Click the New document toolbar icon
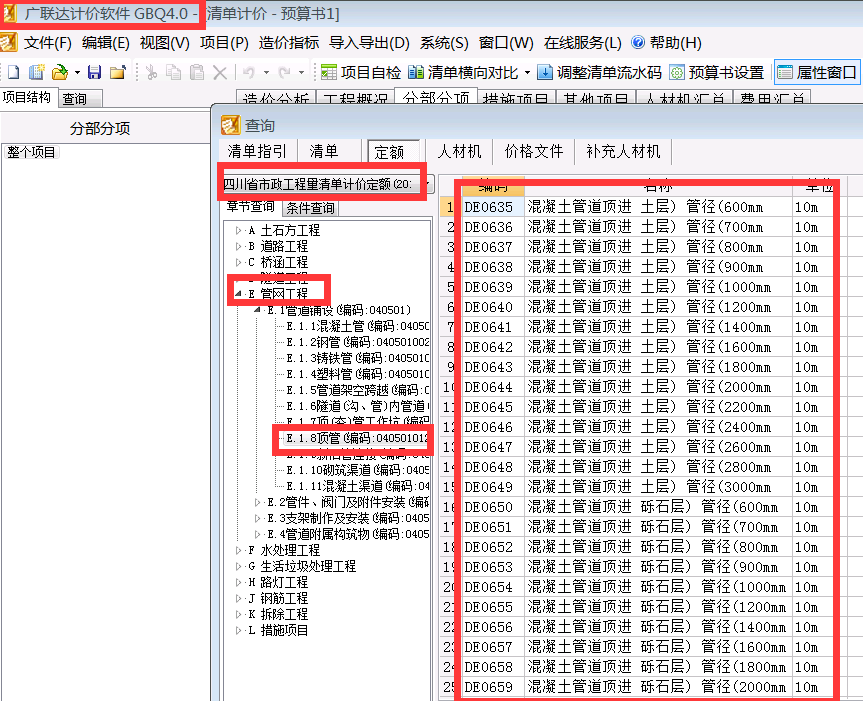863x701 pixels. [13, 73]
